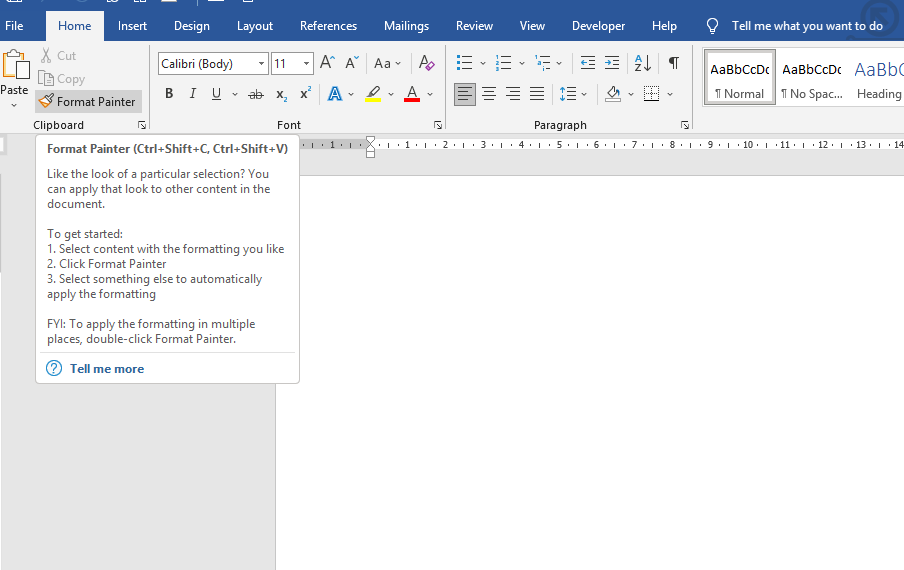Screen dimensions: 904x570
Task: Switch to the Review tab
Action: (474, 26)
